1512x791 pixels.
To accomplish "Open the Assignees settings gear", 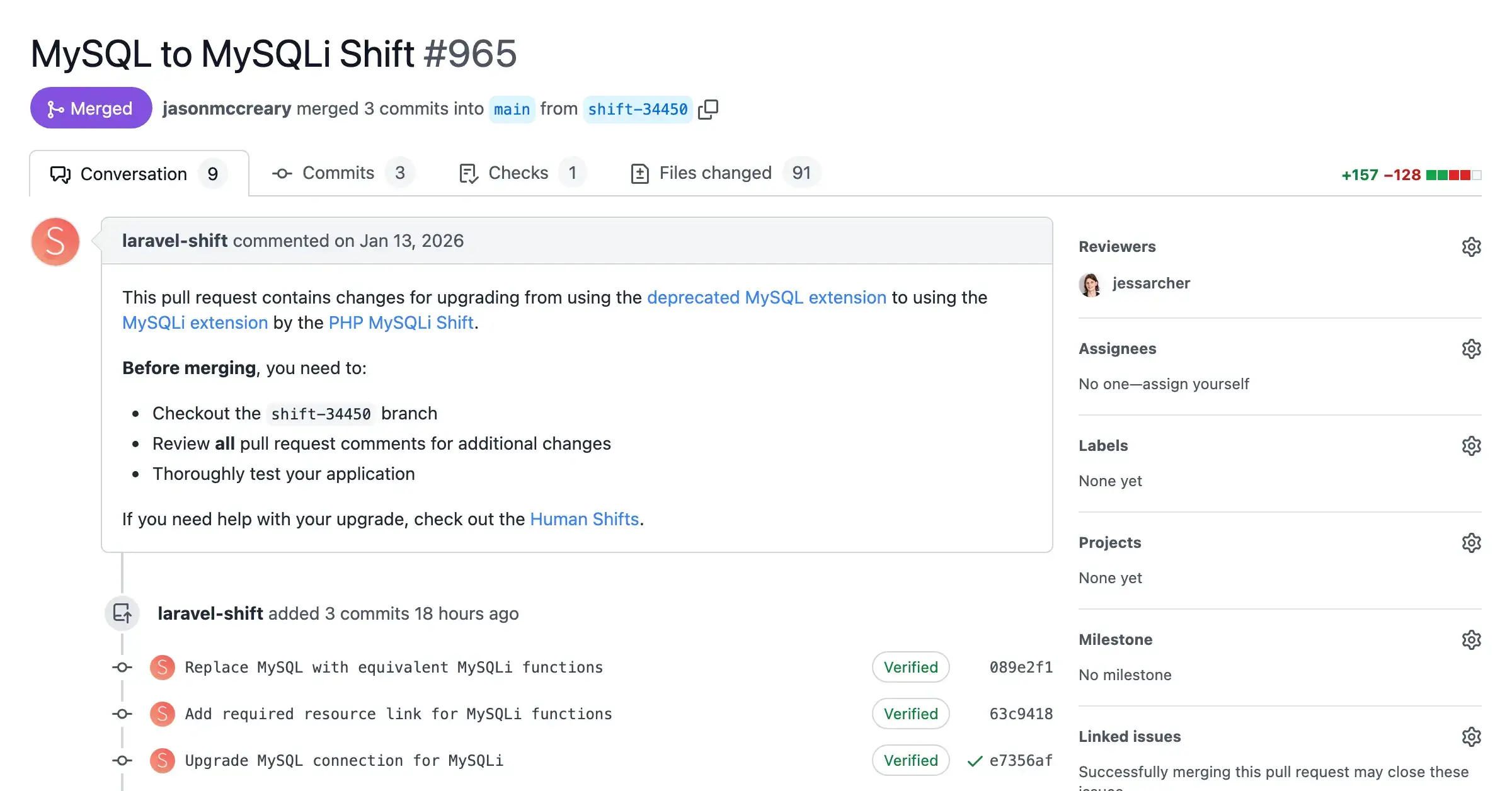I will (1471, 349).
